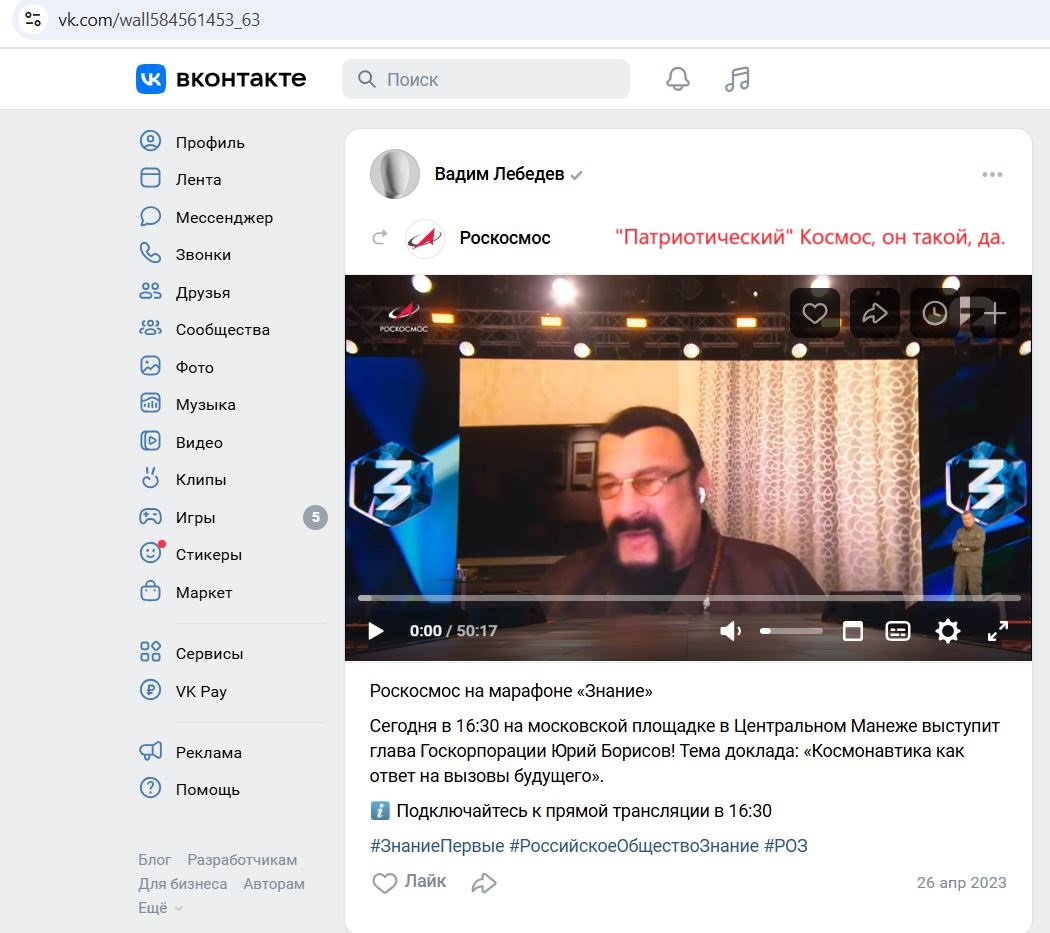Like the post with Лайк button

click(408, 882)
